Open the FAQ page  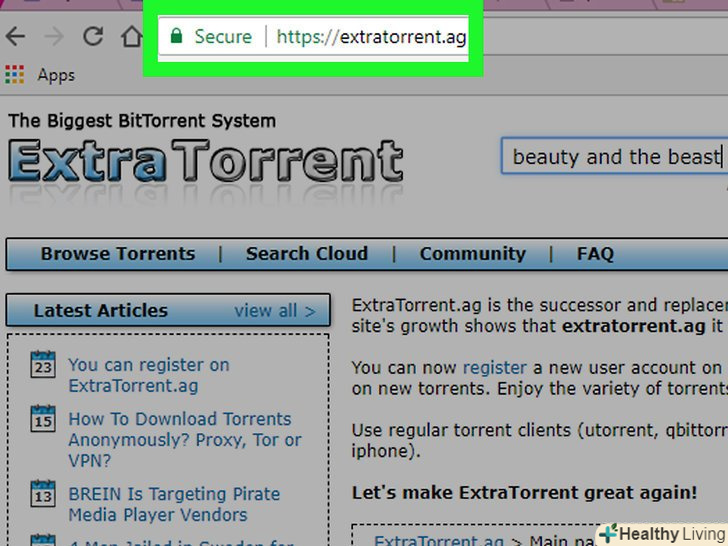point(595,254)
